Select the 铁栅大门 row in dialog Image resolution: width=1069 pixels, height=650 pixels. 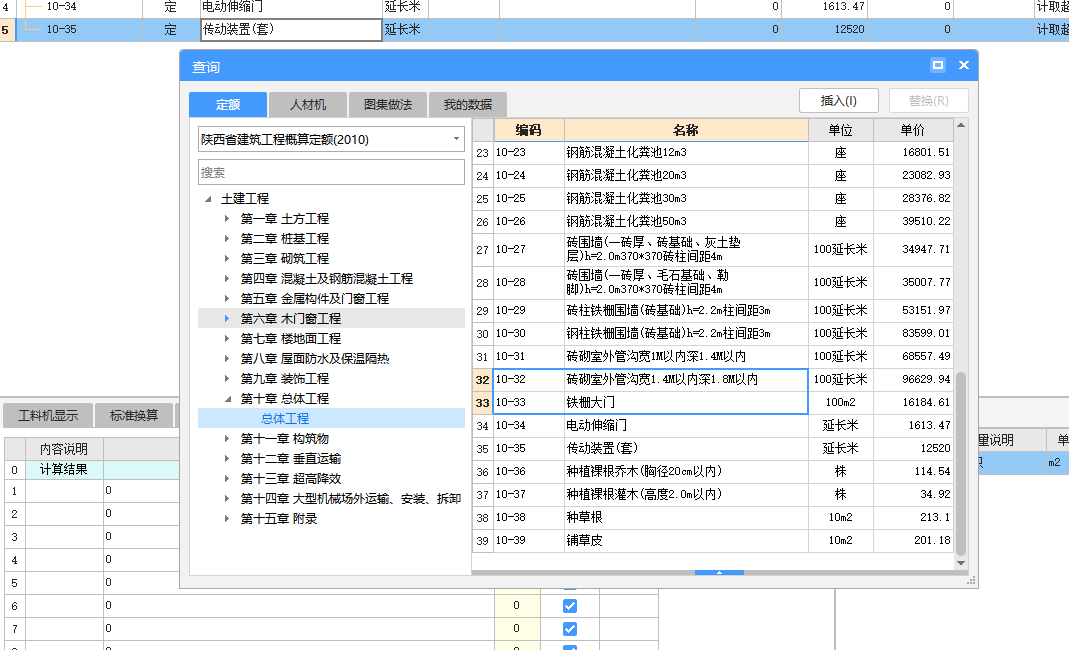(x=712, y=402)
